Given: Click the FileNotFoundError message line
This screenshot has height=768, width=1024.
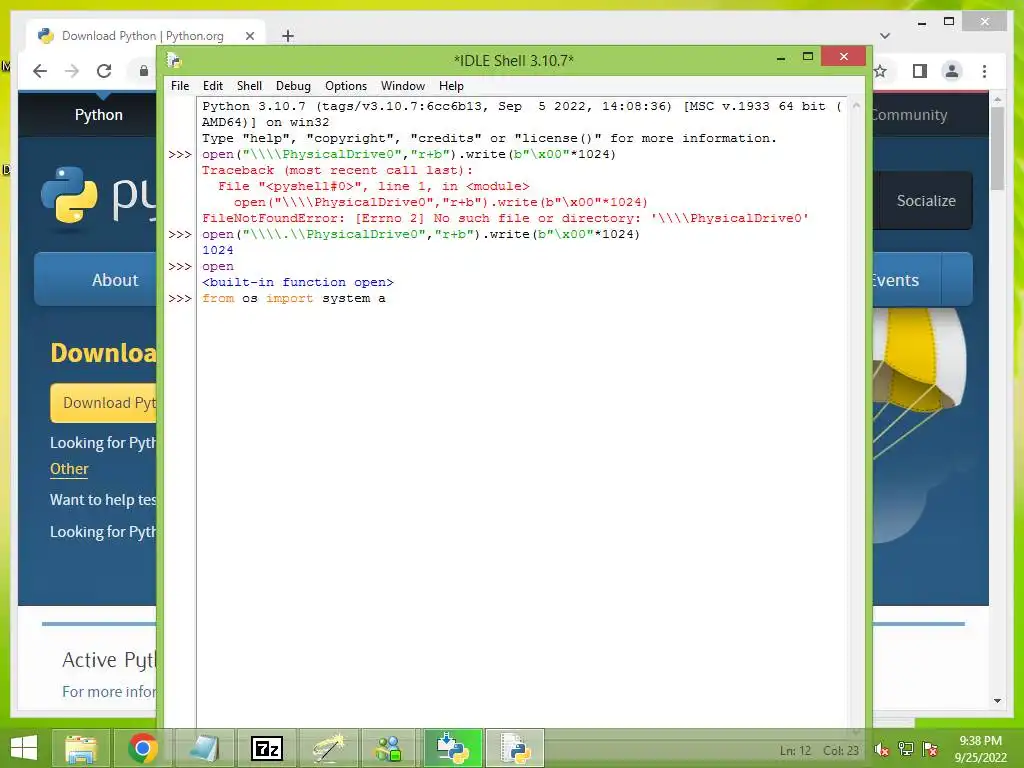Looking at the screenshot, I should [x=505, y=218].
